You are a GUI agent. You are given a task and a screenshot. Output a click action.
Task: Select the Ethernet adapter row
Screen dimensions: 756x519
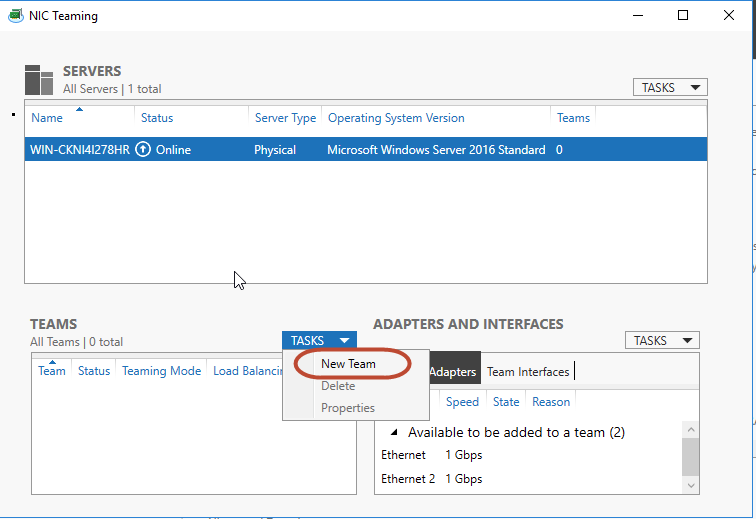[x=528, y=455]
